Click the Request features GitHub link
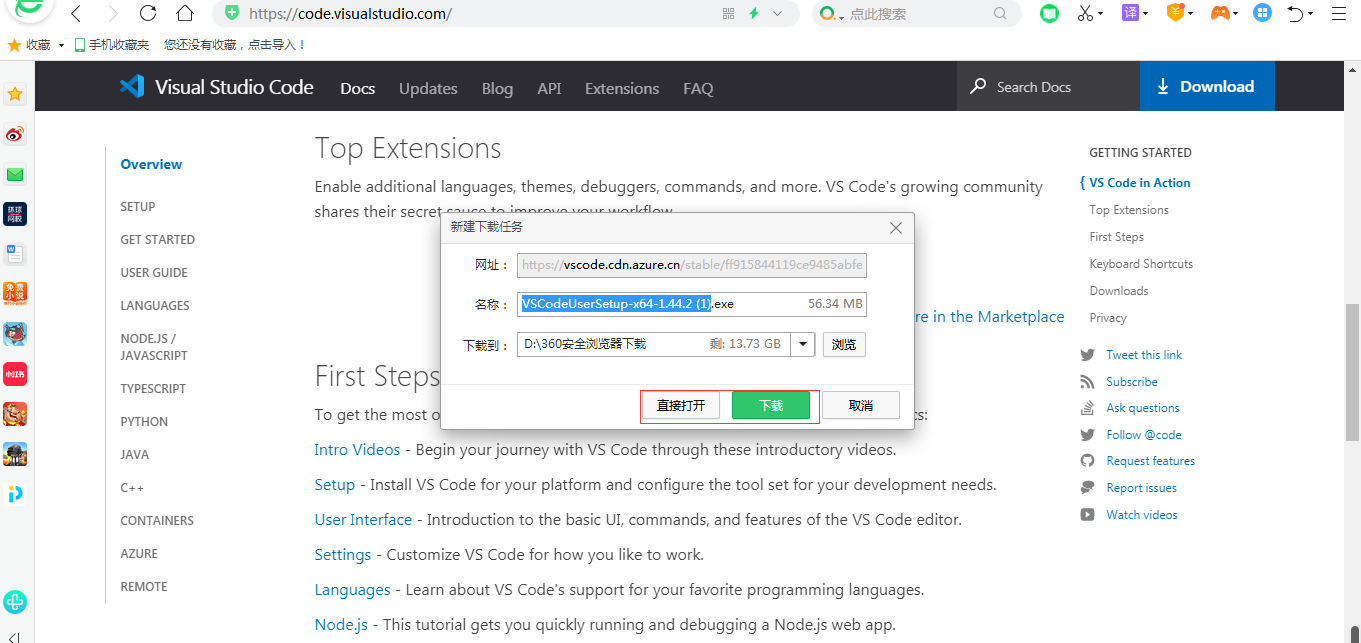Screen dimensions: 1361x643 [1150, 461]
